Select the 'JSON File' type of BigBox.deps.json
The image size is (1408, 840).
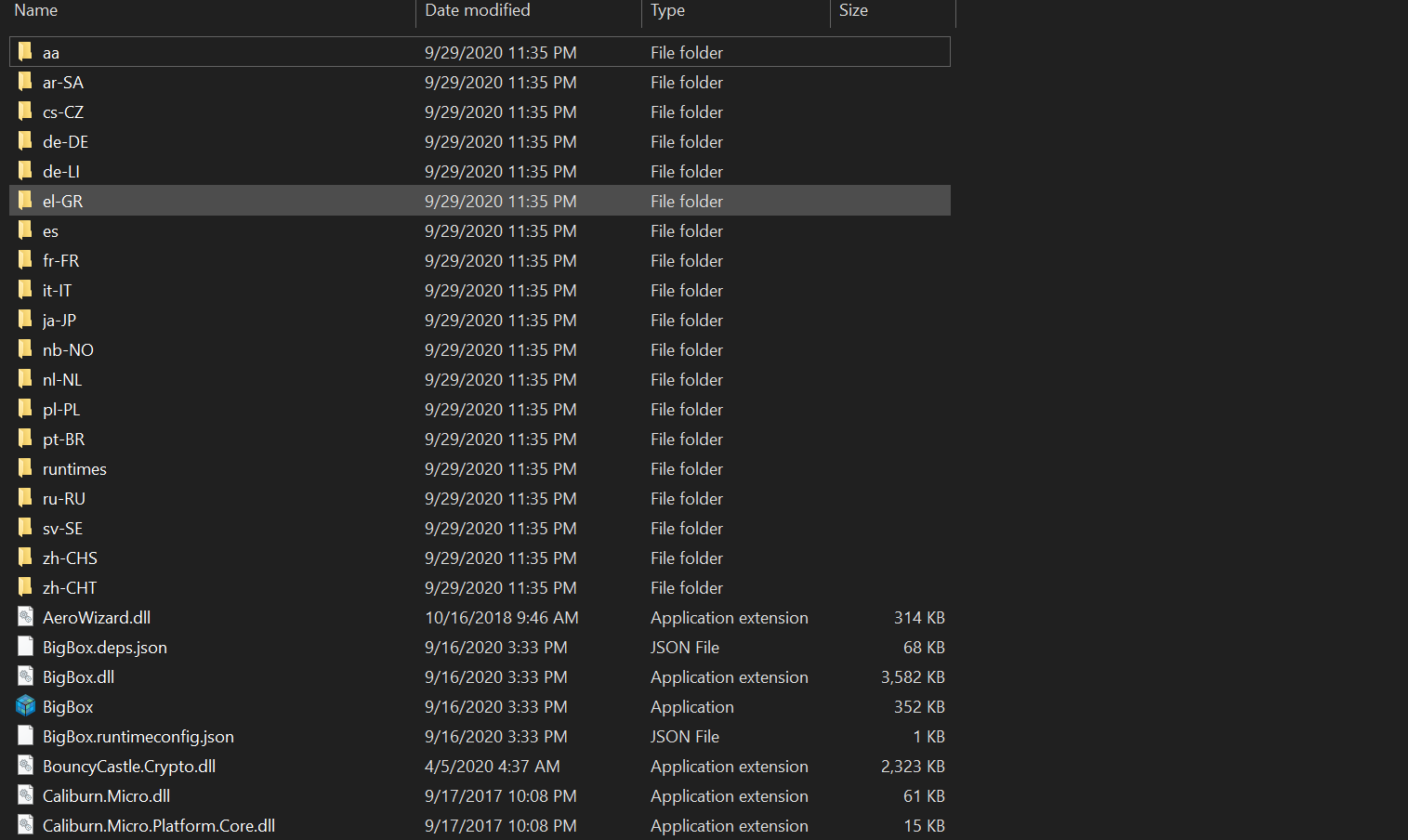(x=685, y=648)
